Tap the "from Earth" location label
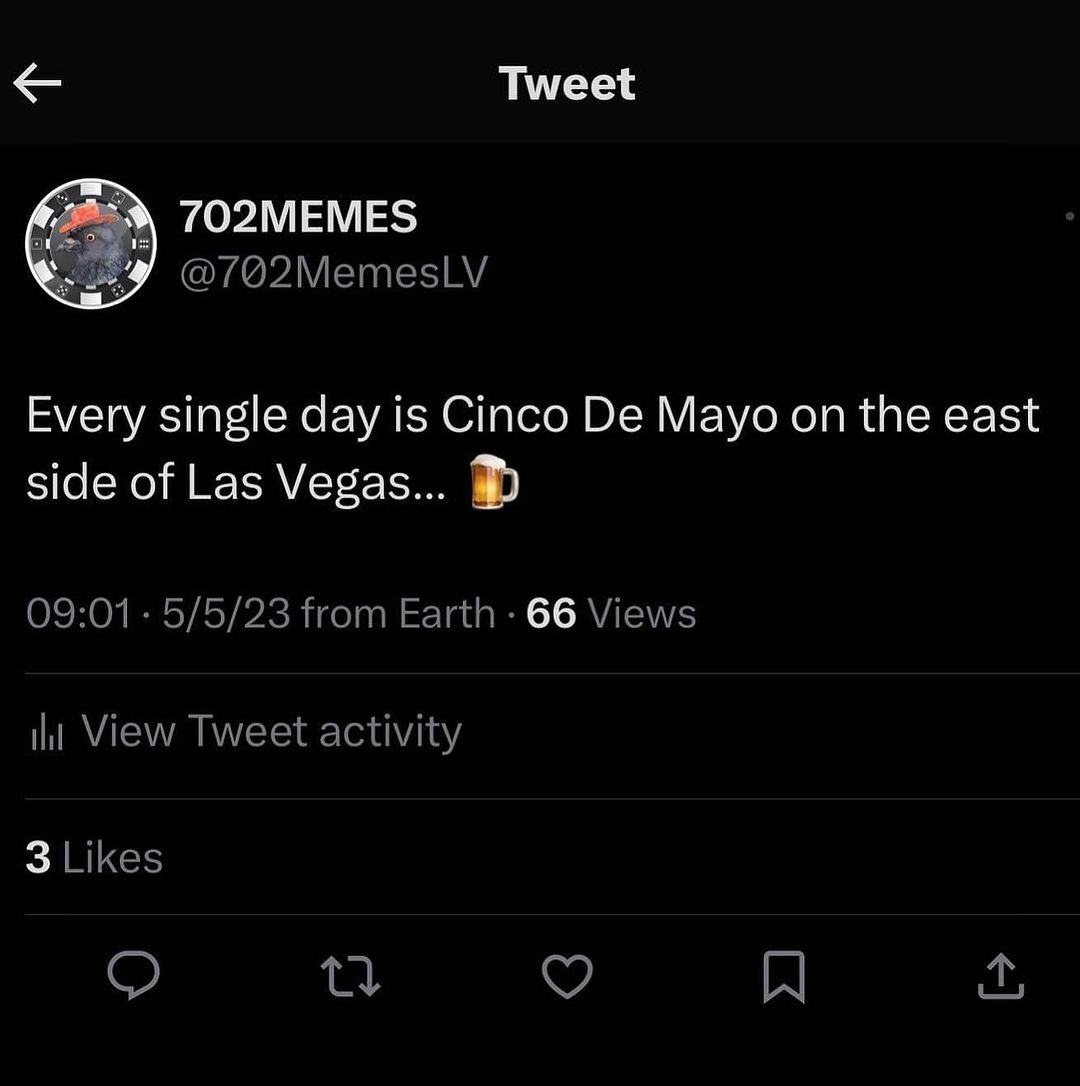 point(398,614)
